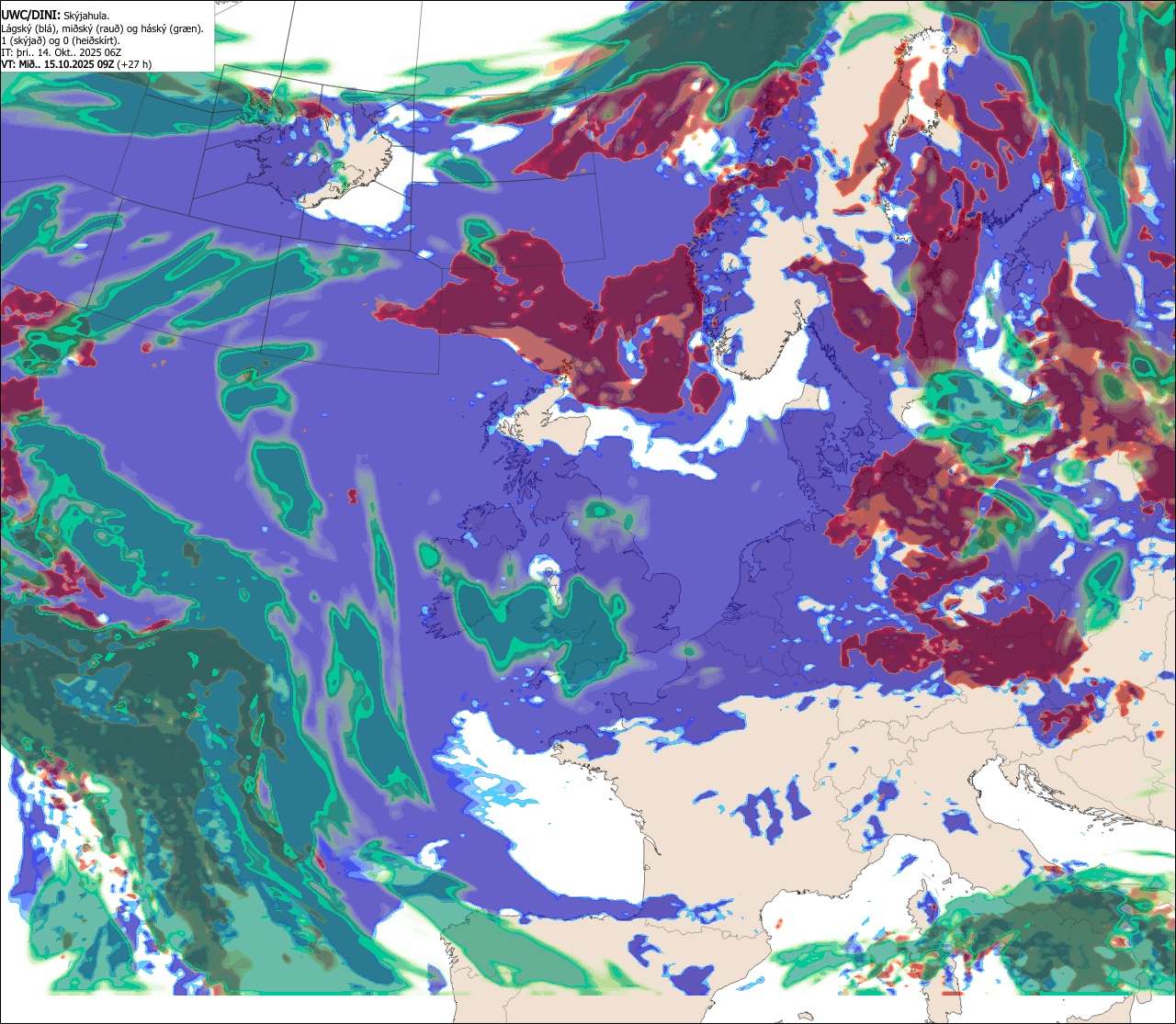Click the "Lágský (blá), miðský (rauð)" legend line
This screenshot has height=1024, width=1176.
pos(103,28)
